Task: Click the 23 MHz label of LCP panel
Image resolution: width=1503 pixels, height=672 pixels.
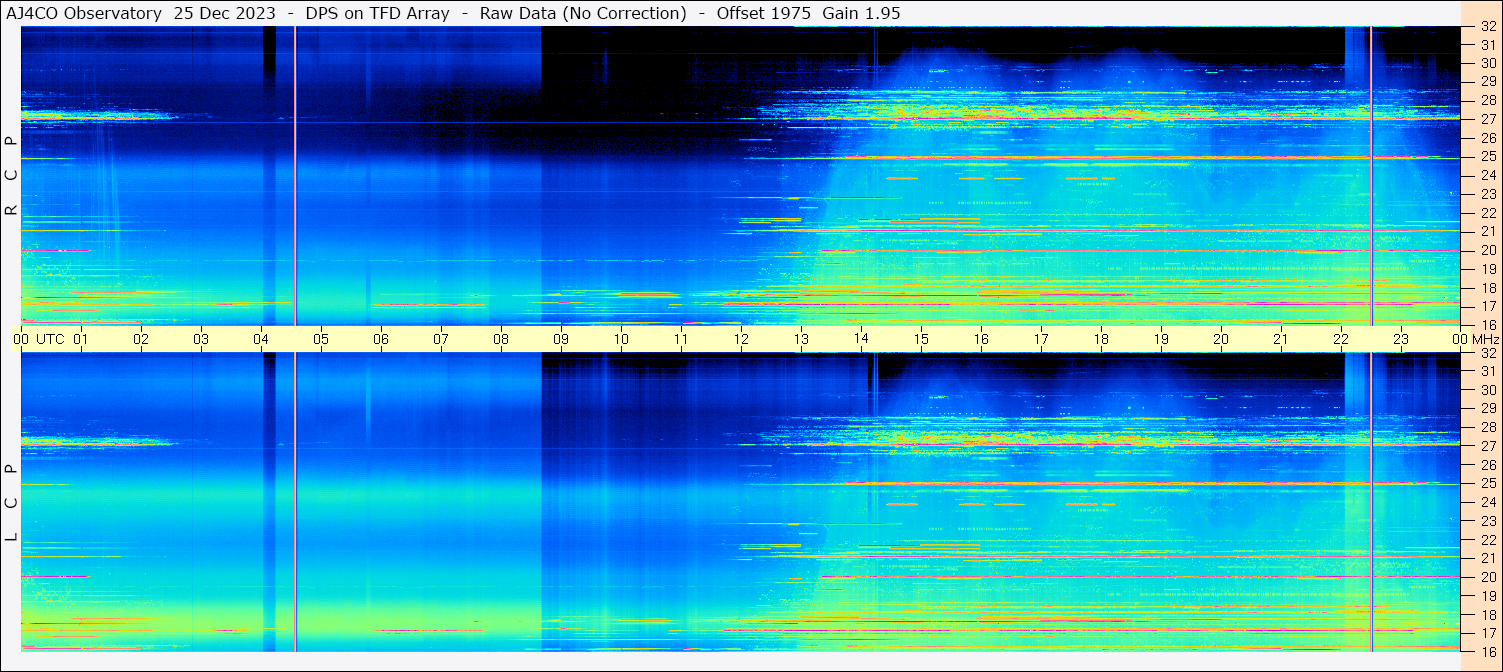Action: [1488, 521]
